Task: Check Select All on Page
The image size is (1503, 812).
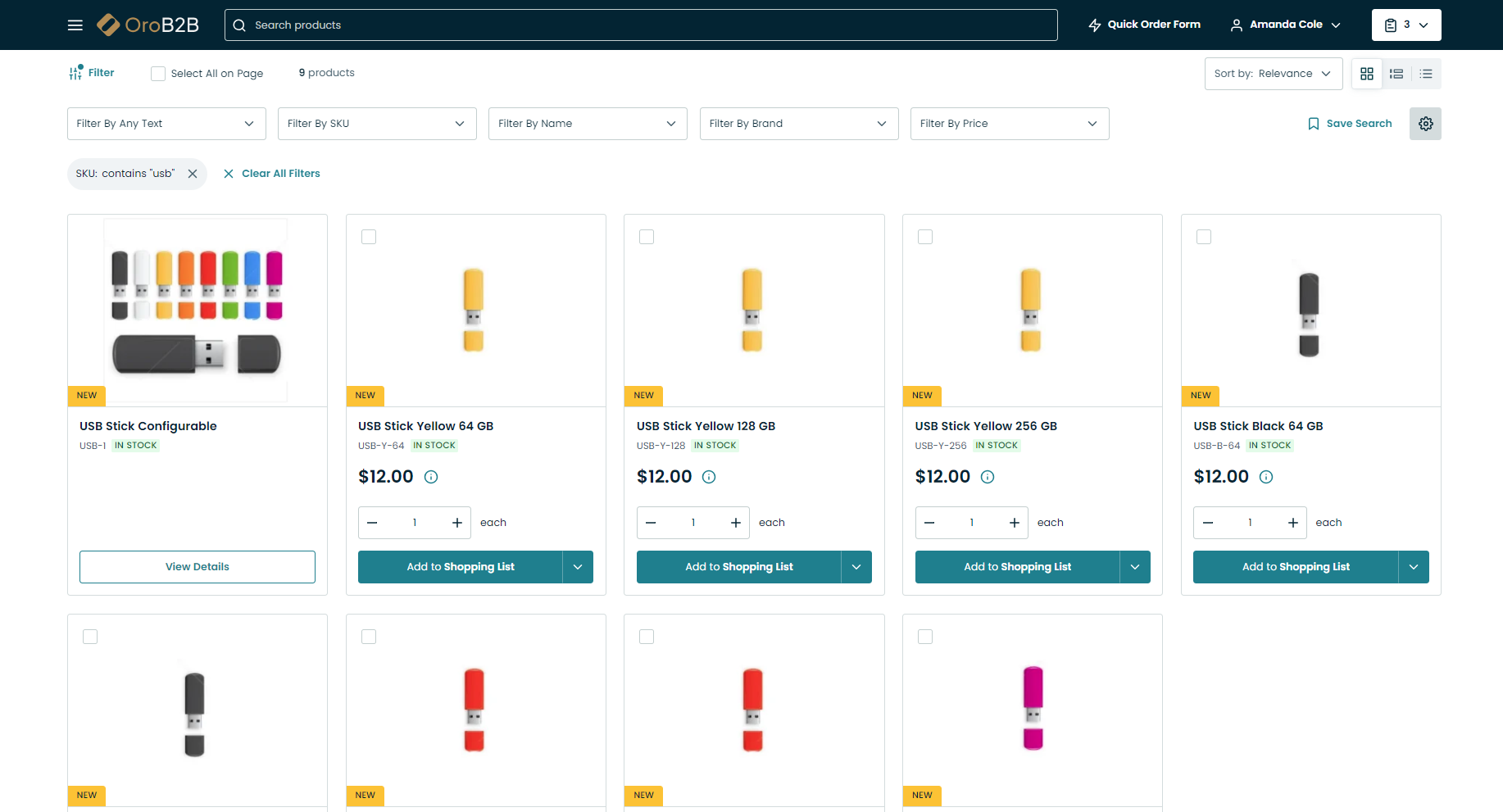Action: pos(158,74)
